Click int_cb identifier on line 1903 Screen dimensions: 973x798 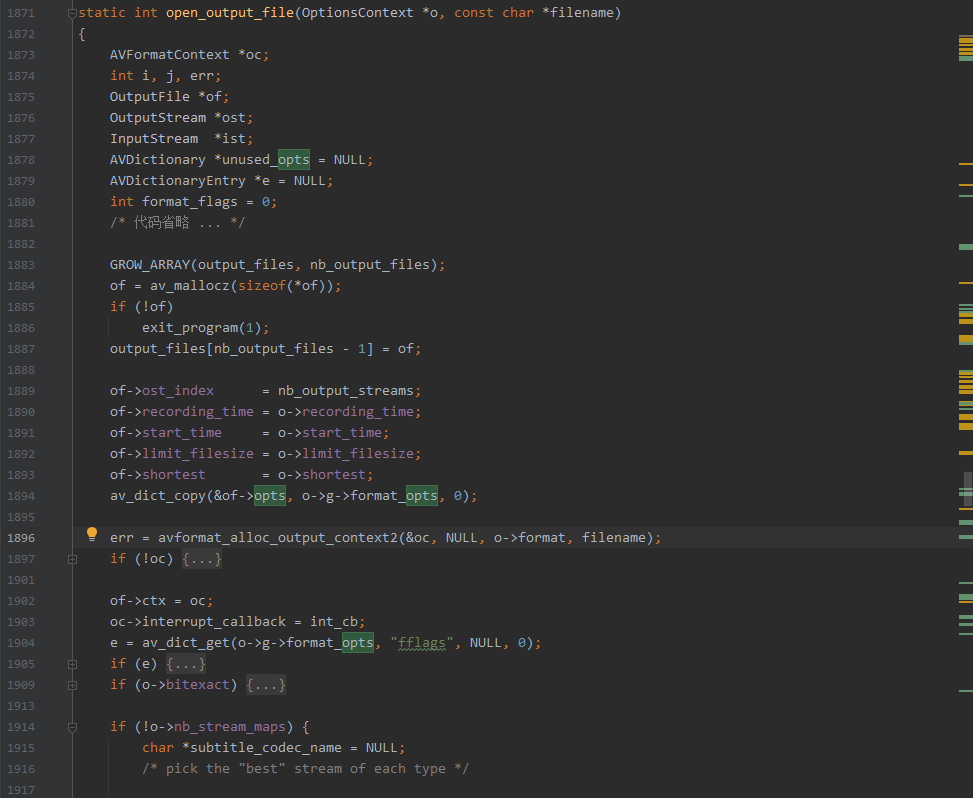(x=334, y=622)
